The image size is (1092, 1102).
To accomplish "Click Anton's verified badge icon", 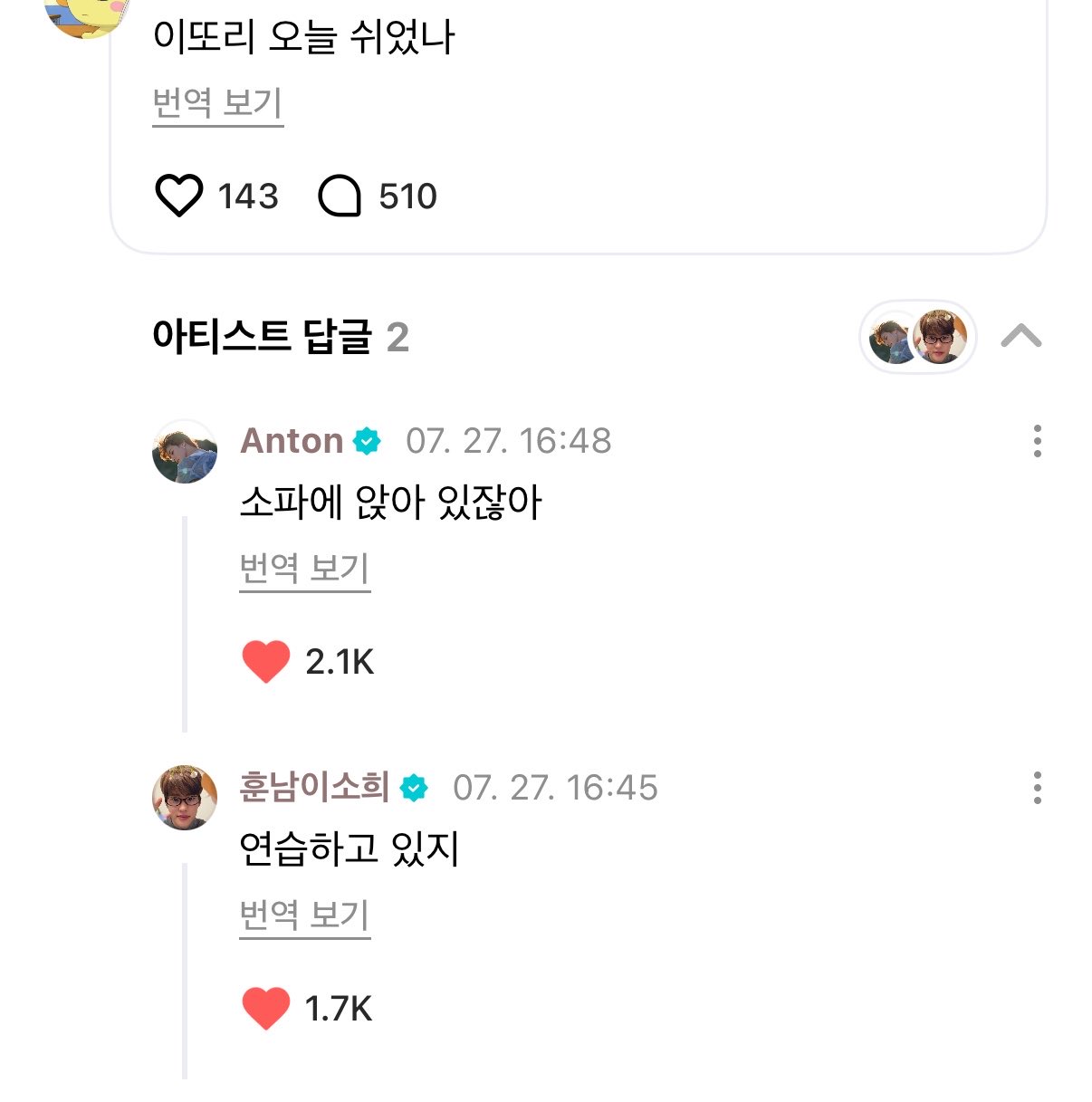I will (x=367, y=442).
